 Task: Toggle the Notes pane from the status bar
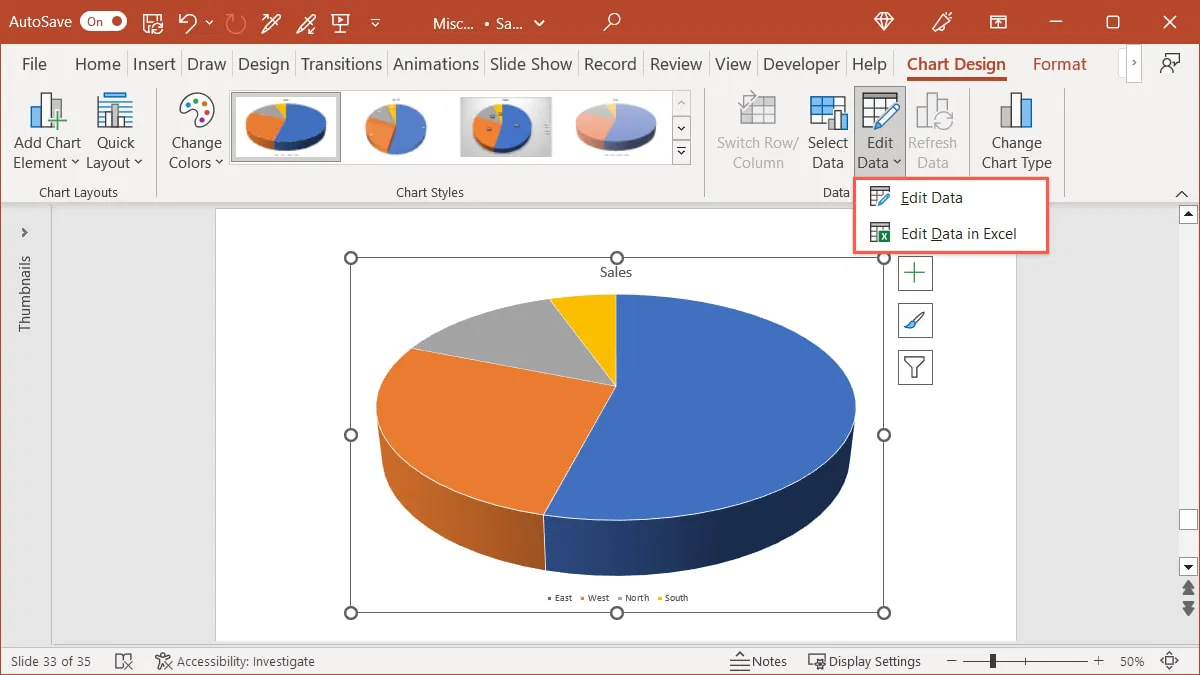(760, 661)
